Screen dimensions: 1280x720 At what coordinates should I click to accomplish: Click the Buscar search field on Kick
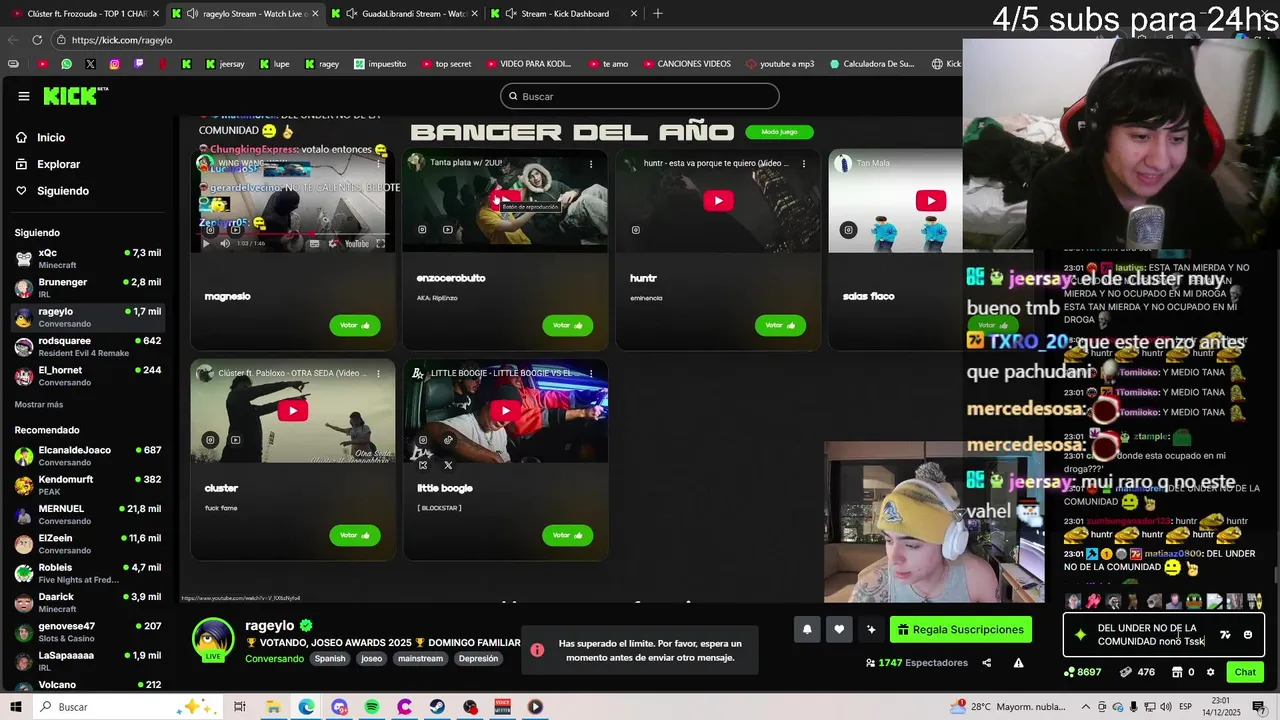(639, 96)
